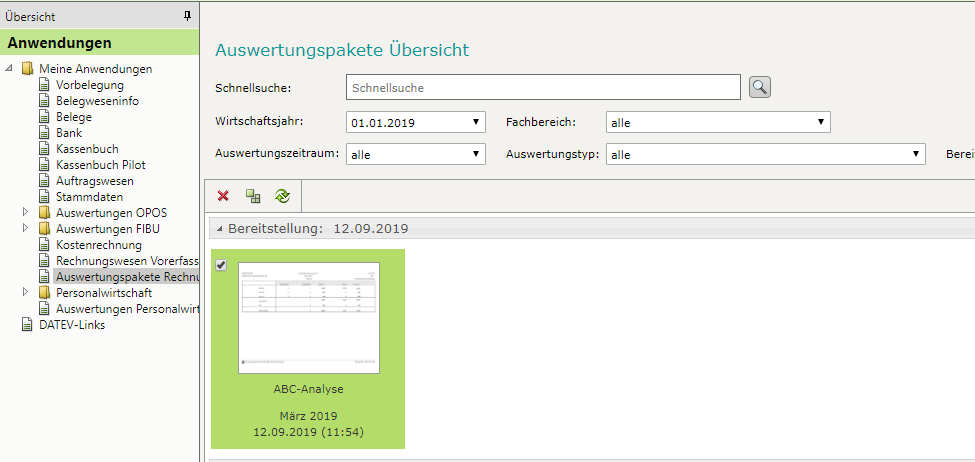
Task: Collapse the Meine Anwendungen tree node
Action: coord(9,68)
